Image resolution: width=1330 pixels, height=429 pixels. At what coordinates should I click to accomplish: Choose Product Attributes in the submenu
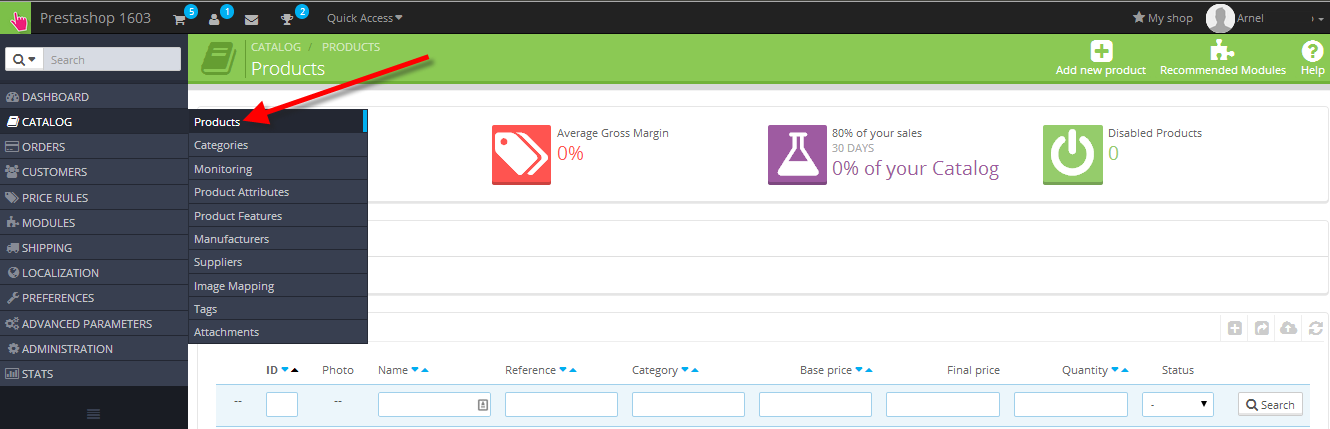click(x=241, y=192)
